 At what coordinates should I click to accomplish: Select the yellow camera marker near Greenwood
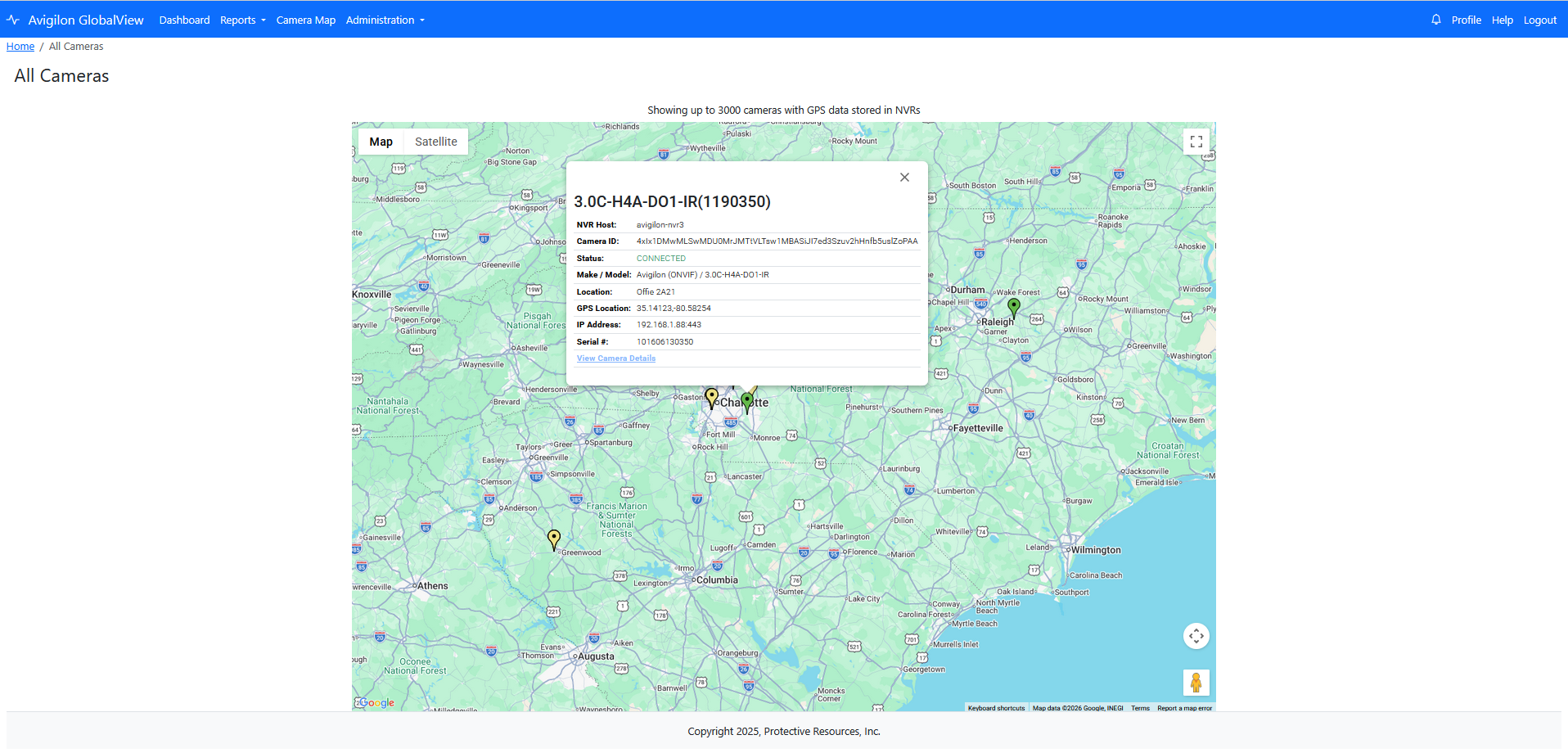tap(554, 539)
